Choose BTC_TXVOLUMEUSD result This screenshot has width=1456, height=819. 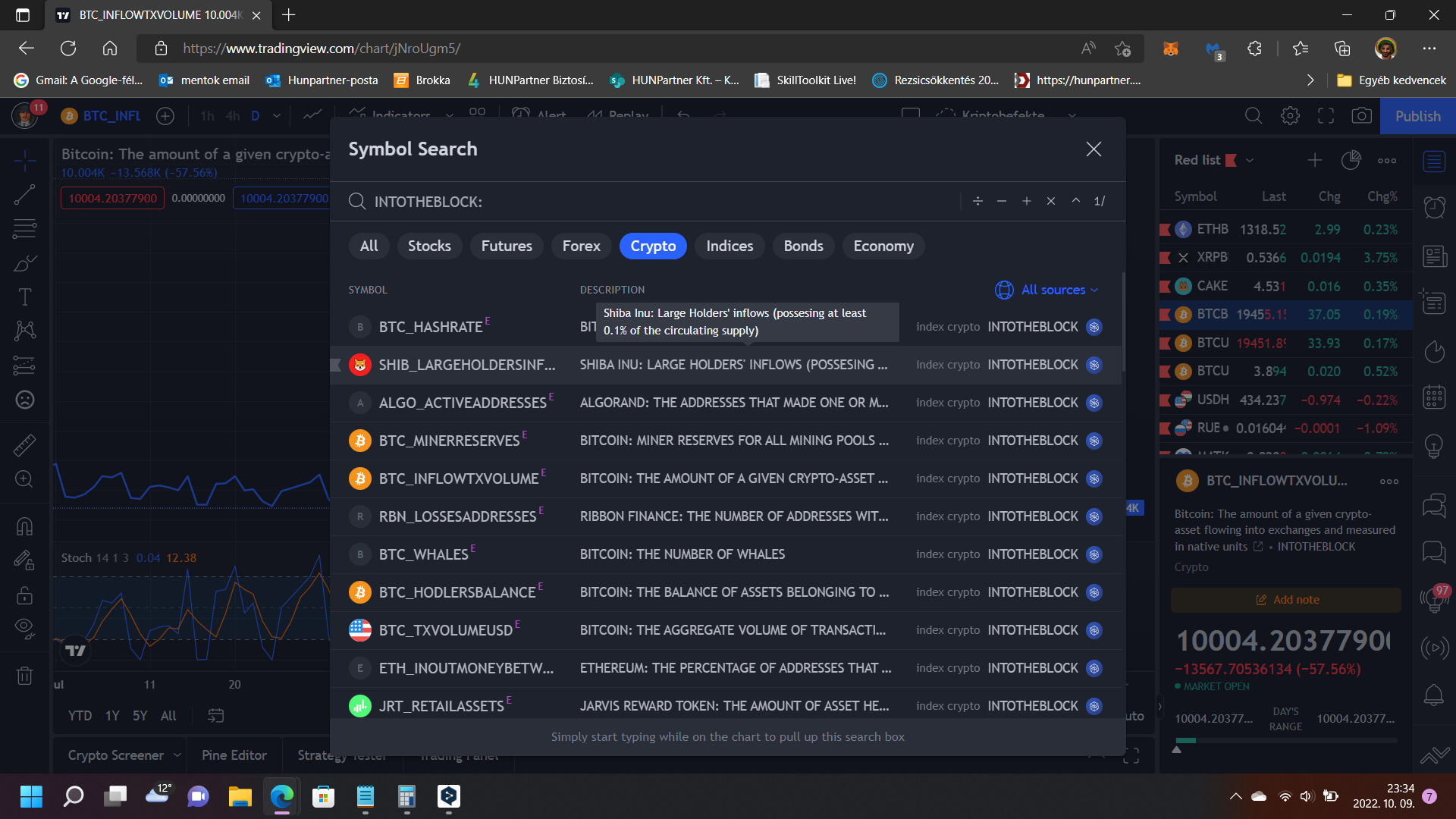(x=724, y=630)
